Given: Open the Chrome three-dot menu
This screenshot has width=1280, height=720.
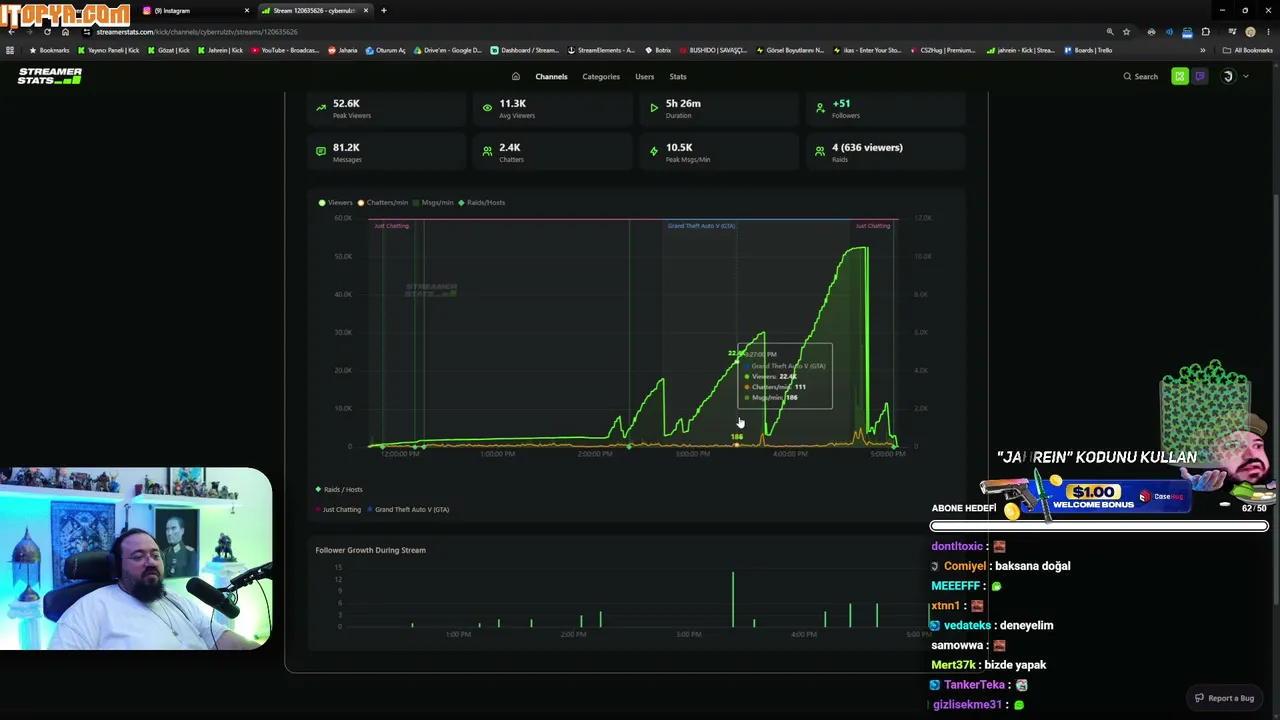Looking at the screenshot, I should point(1267,32).
